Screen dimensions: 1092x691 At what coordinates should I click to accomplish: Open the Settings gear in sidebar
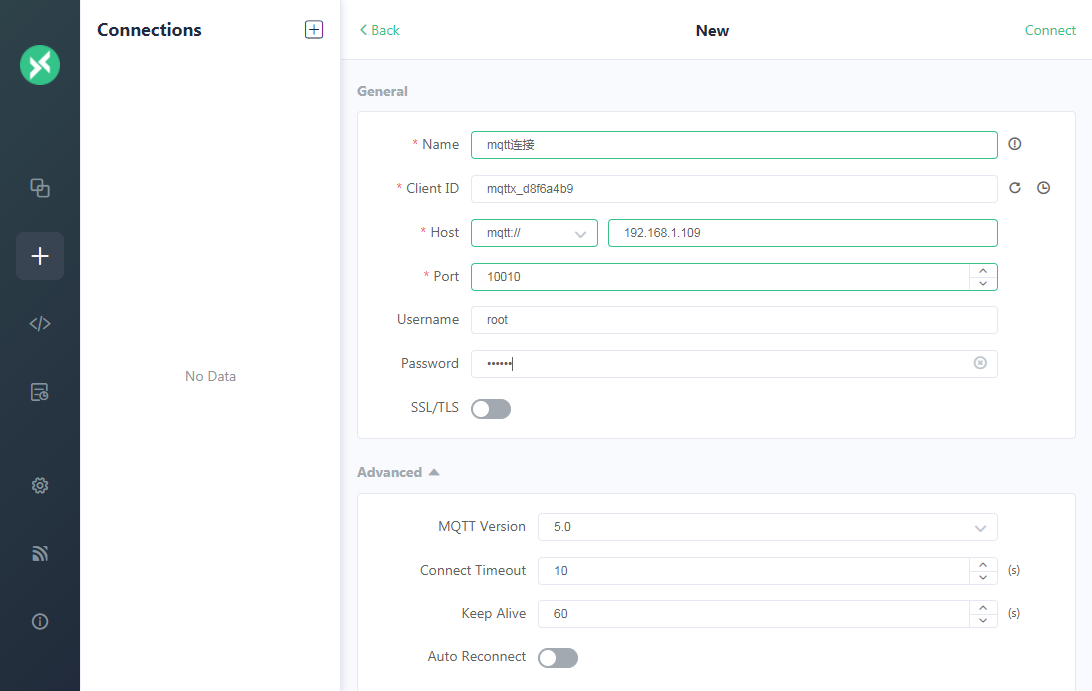click(40, 485)
